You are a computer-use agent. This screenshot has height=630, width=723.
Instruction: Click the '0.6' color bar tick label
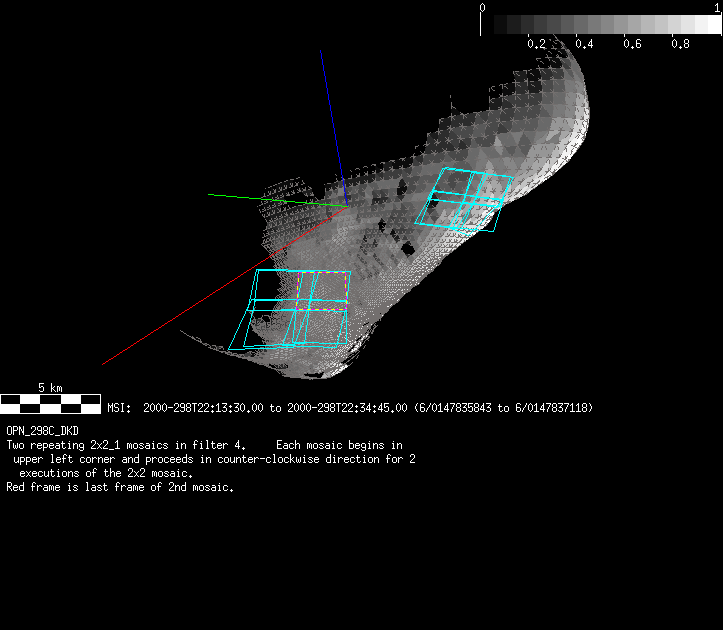coord(632,44)
